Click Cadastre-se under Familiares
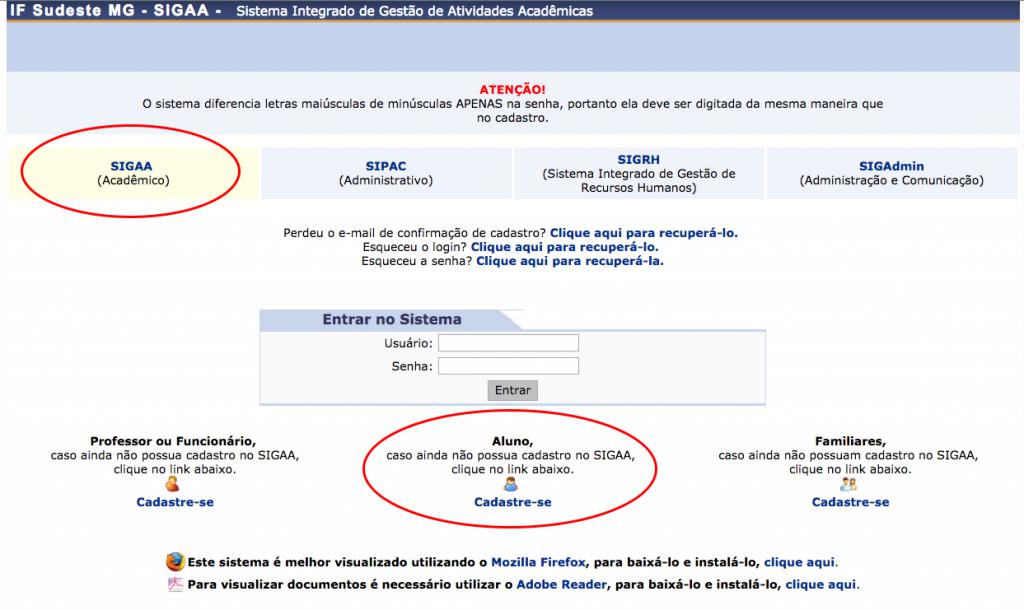The height and width of the screenshot is (610, 1024). coord(850,502)
